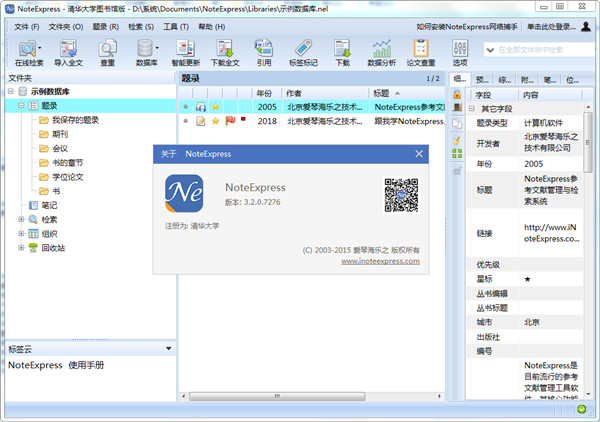The height and width of the screenshot is (422, 600).
Task: Open the 帮助(H) menu
Action: click(x=211, y=25)
